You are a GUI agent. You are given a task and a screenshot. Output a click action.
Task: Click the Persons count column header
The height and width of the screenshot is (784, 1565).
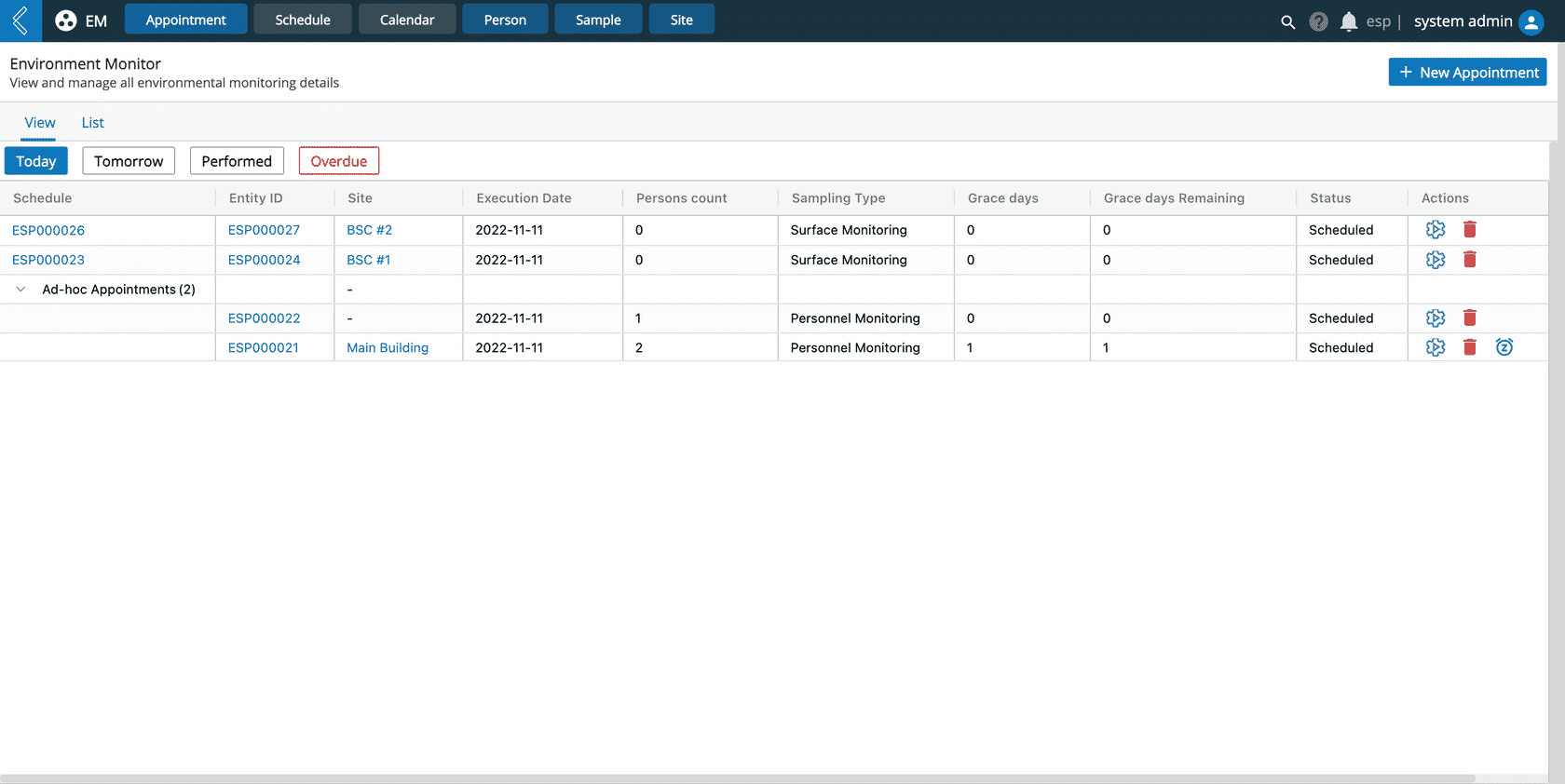point(681,198)
